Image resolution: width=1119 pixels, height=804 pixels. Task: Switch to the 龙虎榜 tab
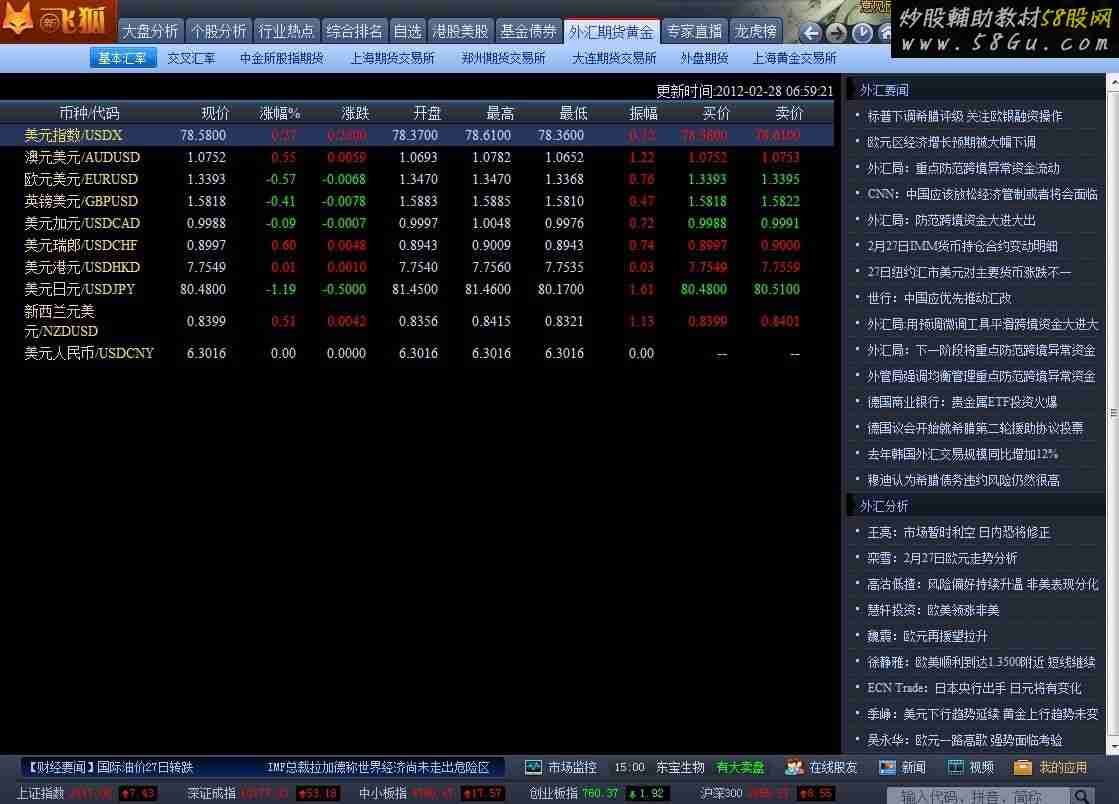click(756, 31)
